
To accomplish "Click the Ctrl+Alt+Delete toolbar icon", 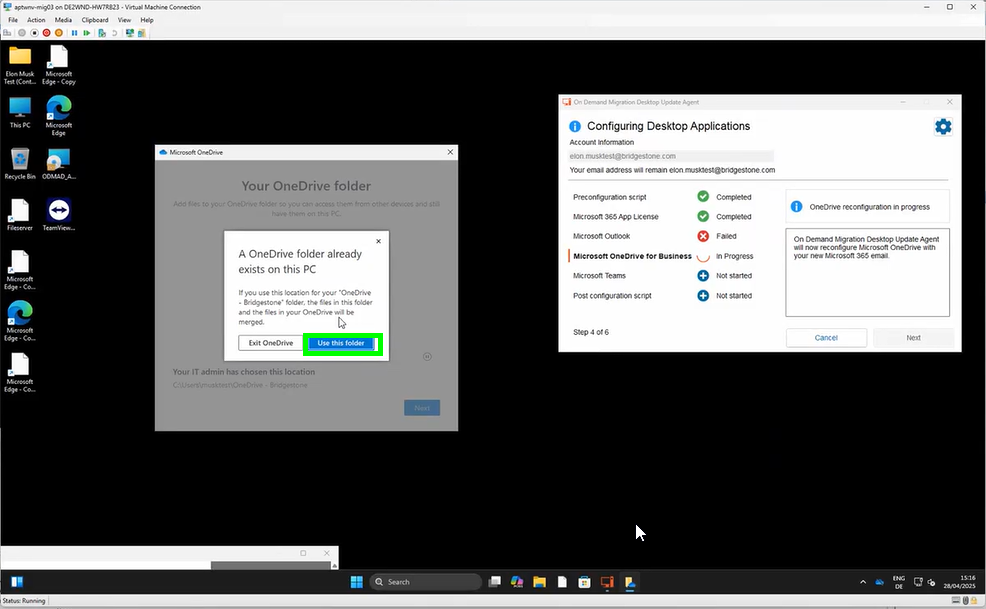I will click(8, 33).
